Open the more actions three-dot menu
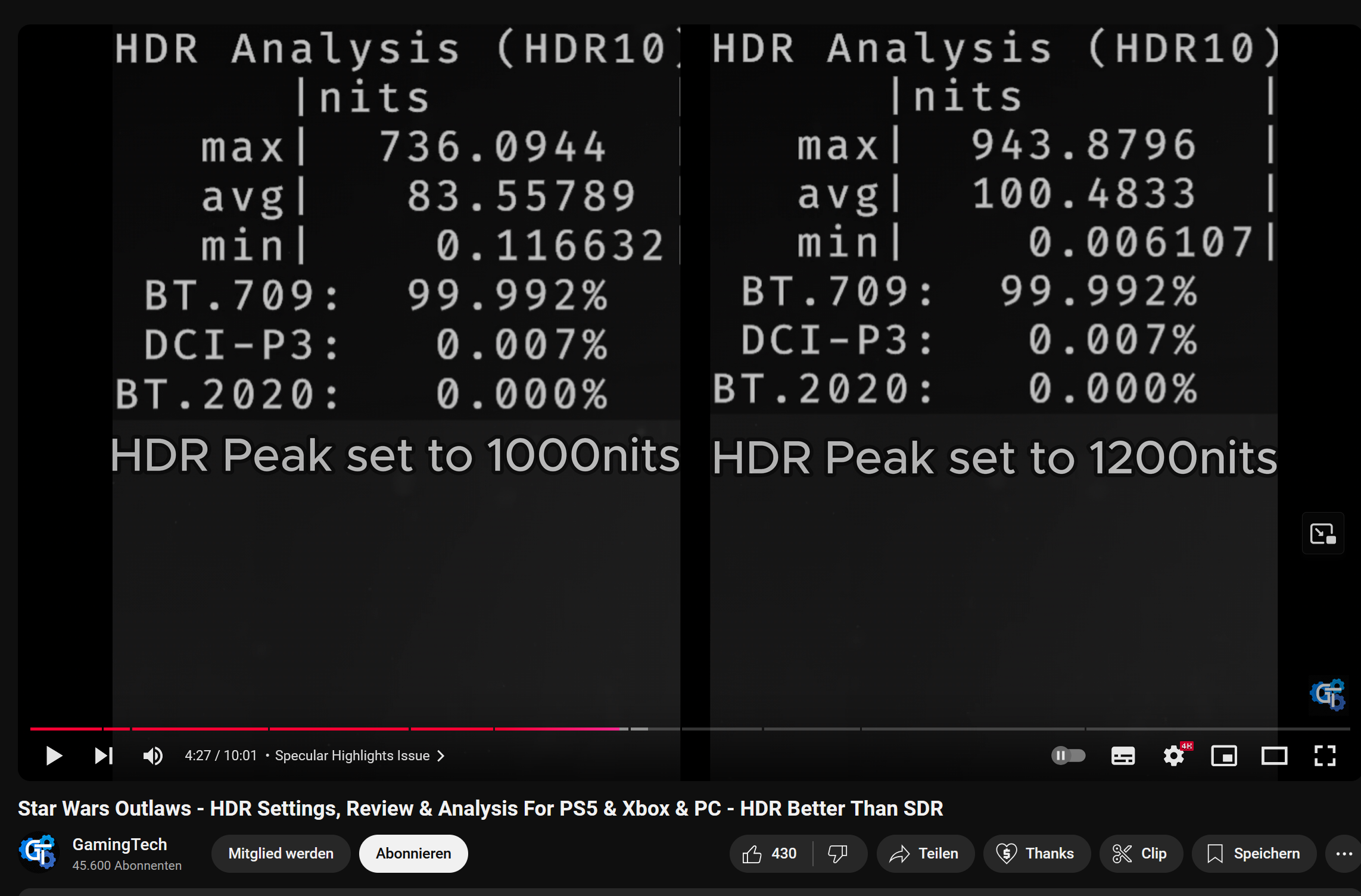Screen dimensions: 1361x896 [1344, 853]
